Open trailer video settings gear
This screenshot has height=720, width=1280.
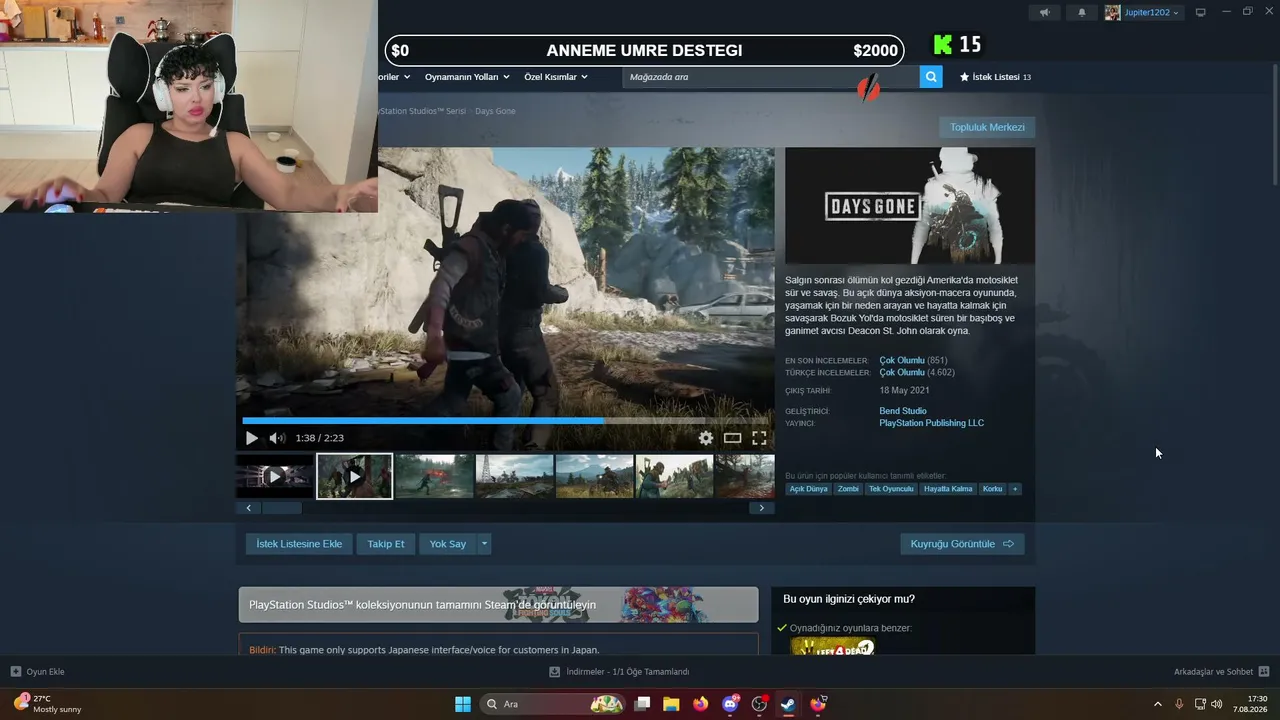point(706,438)
